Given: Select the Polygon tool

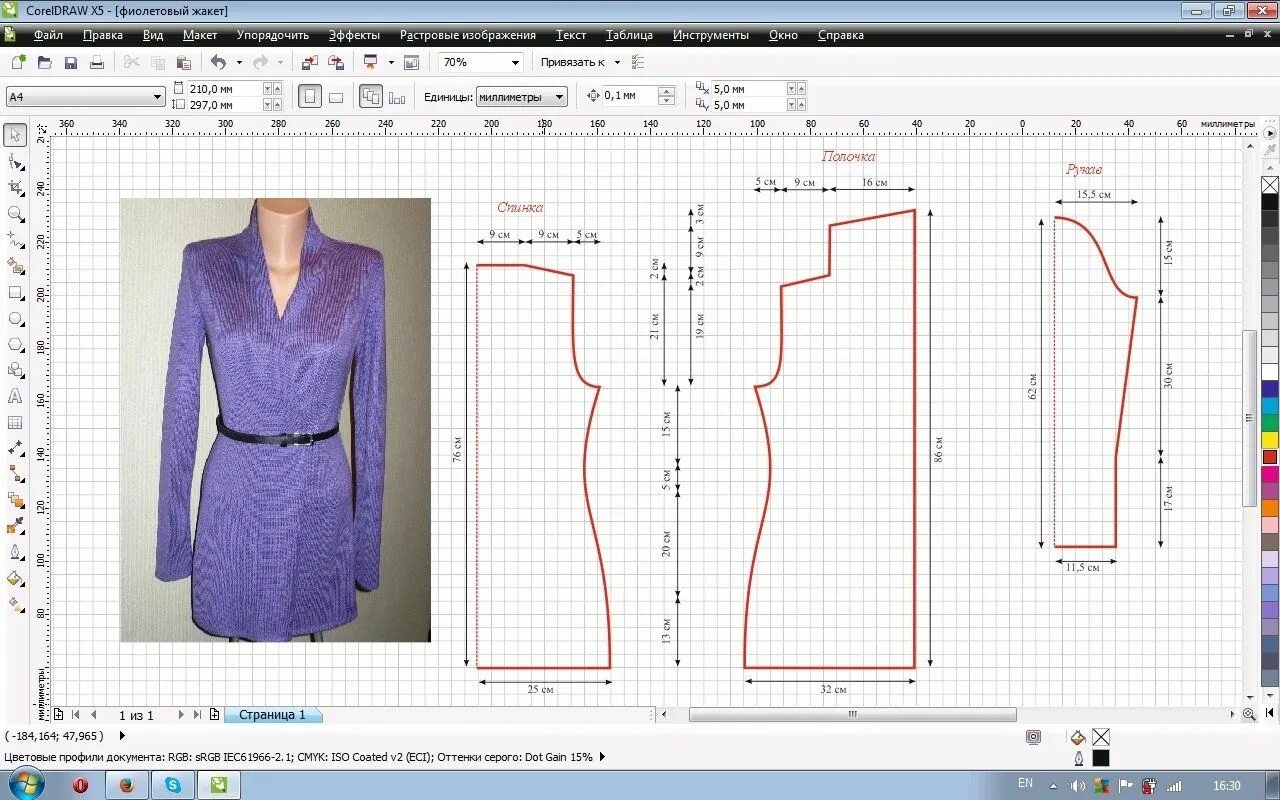Looking at the screenshot, I should coord(15,344).
